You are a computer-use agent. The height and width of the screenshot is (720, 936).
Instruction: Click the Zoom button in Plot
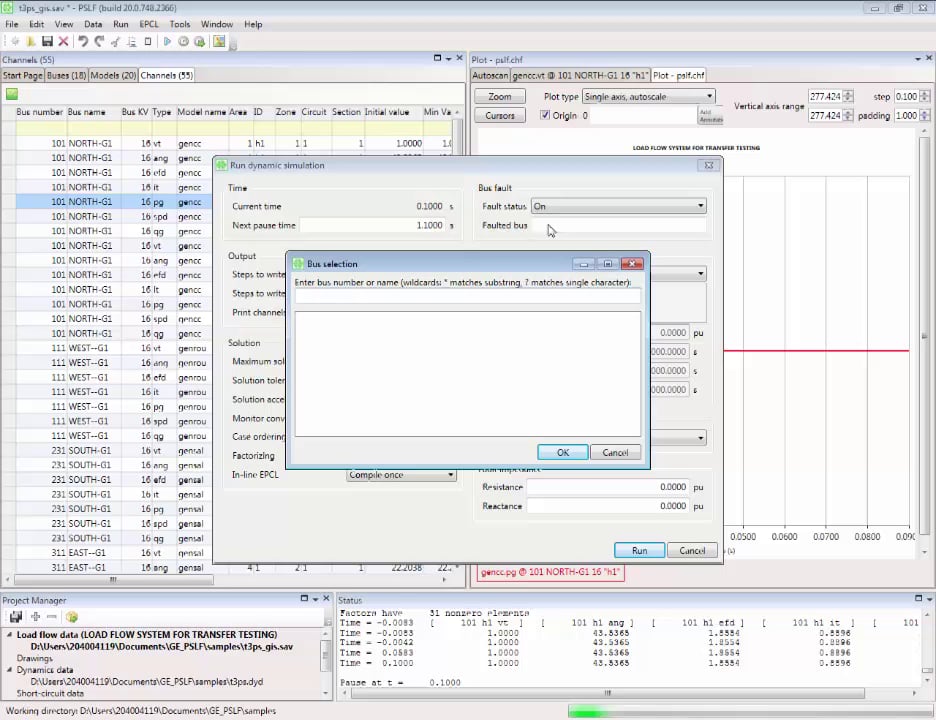pos(500,97)
